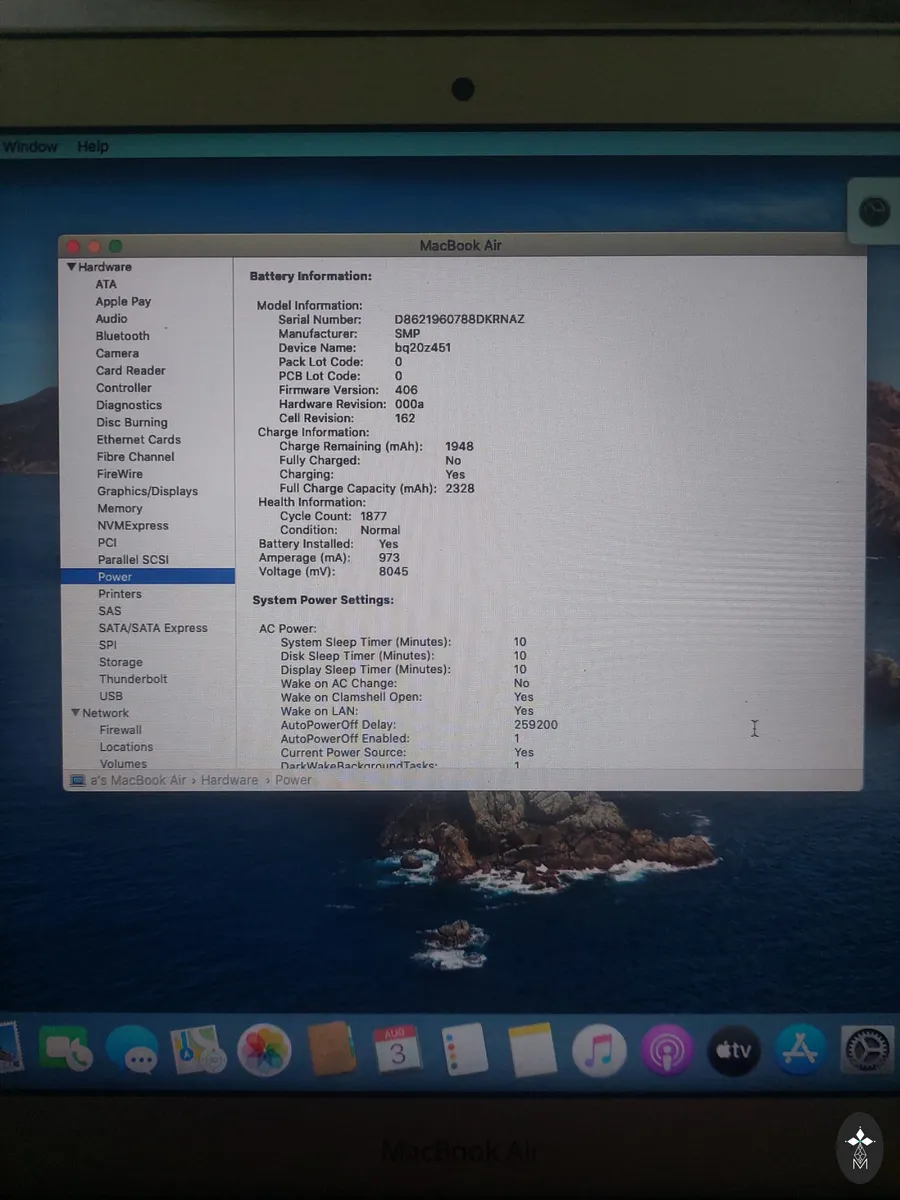This screenshot has width=900, height=1200.
Task: Show Storage information
Action: (x=121, y=662)
